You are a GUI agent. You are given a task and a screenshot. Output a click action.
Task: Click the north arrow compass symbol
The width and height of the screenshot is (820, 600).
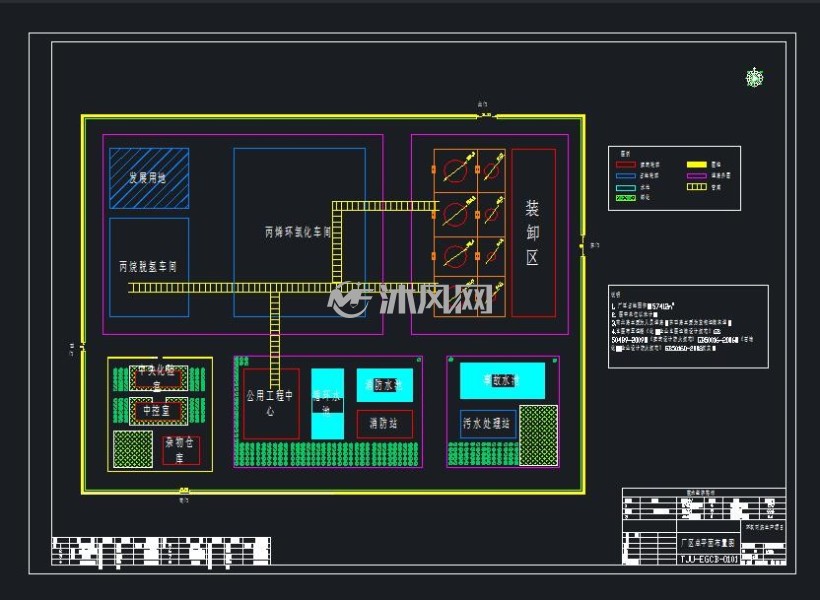[x=754, y=77]
